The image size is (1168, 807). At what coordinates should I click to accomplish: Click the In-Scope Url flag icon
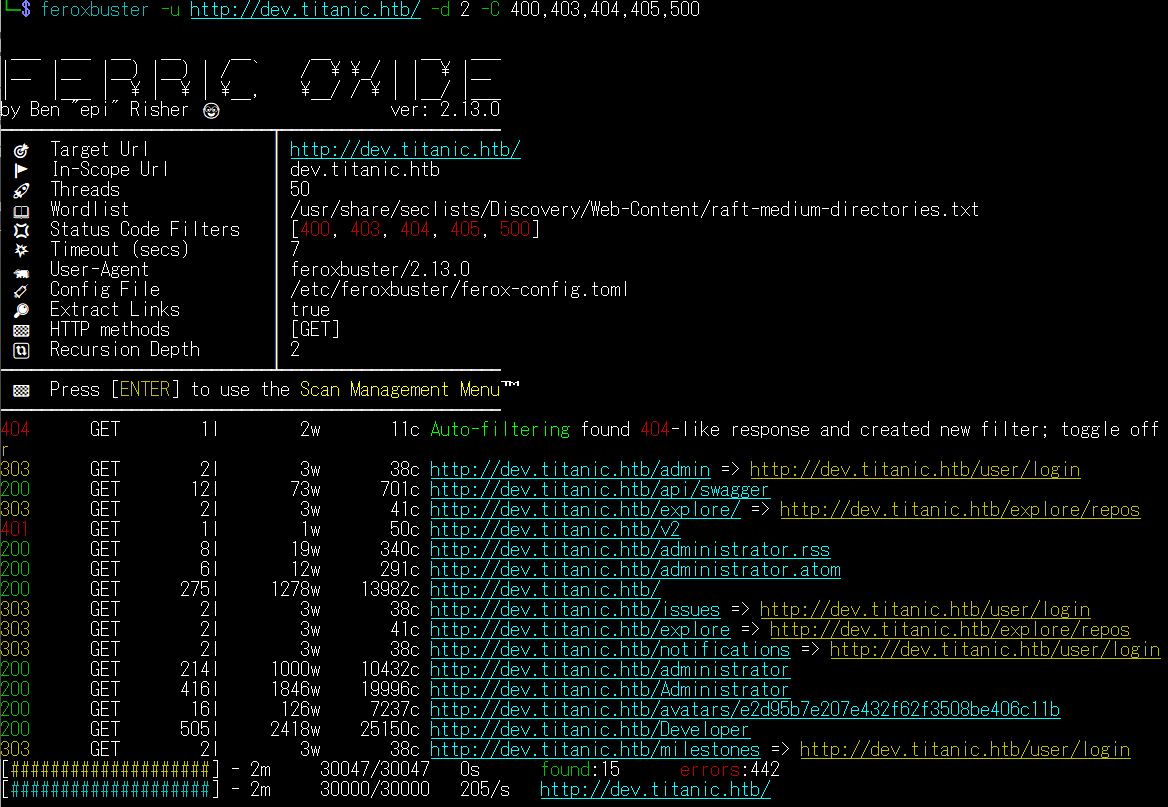coord(21,170)
